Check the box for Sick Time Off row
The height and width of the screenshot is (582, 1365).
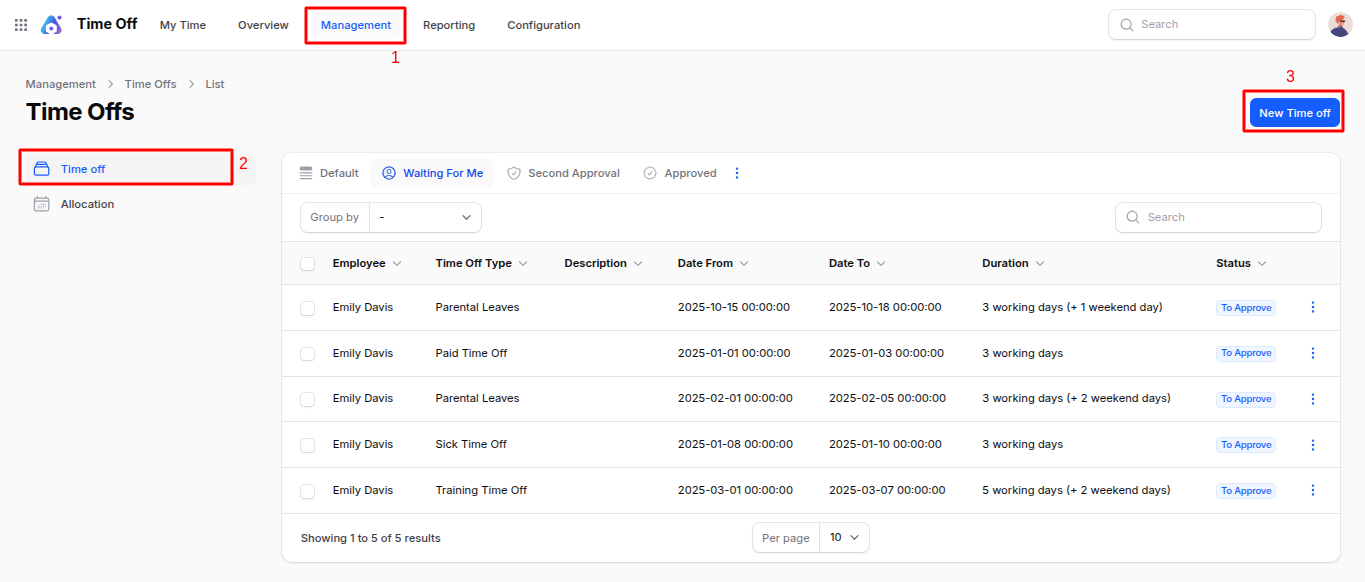click(x=308, y=445)
